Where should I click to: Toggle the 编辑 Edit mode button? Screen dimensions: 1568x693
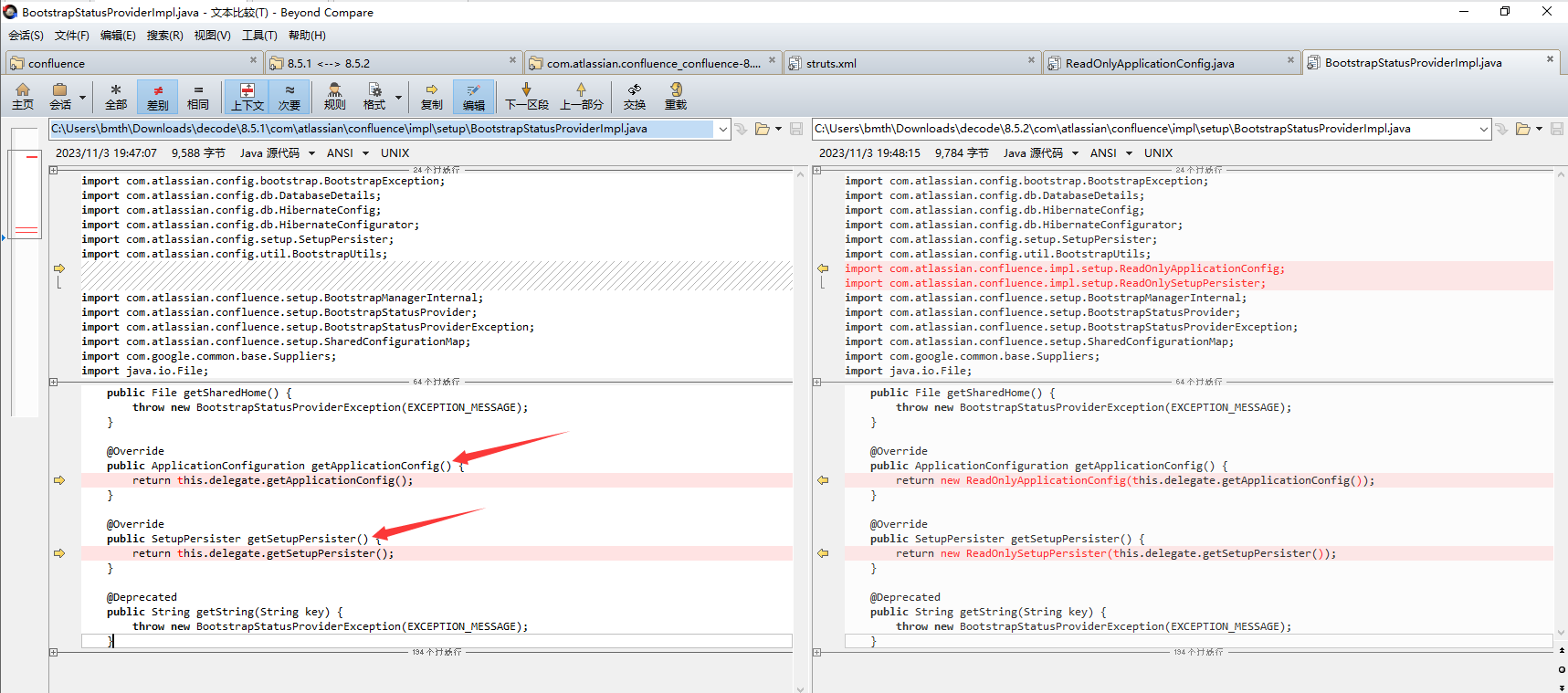pyautogui.click(x=474, y=96)
